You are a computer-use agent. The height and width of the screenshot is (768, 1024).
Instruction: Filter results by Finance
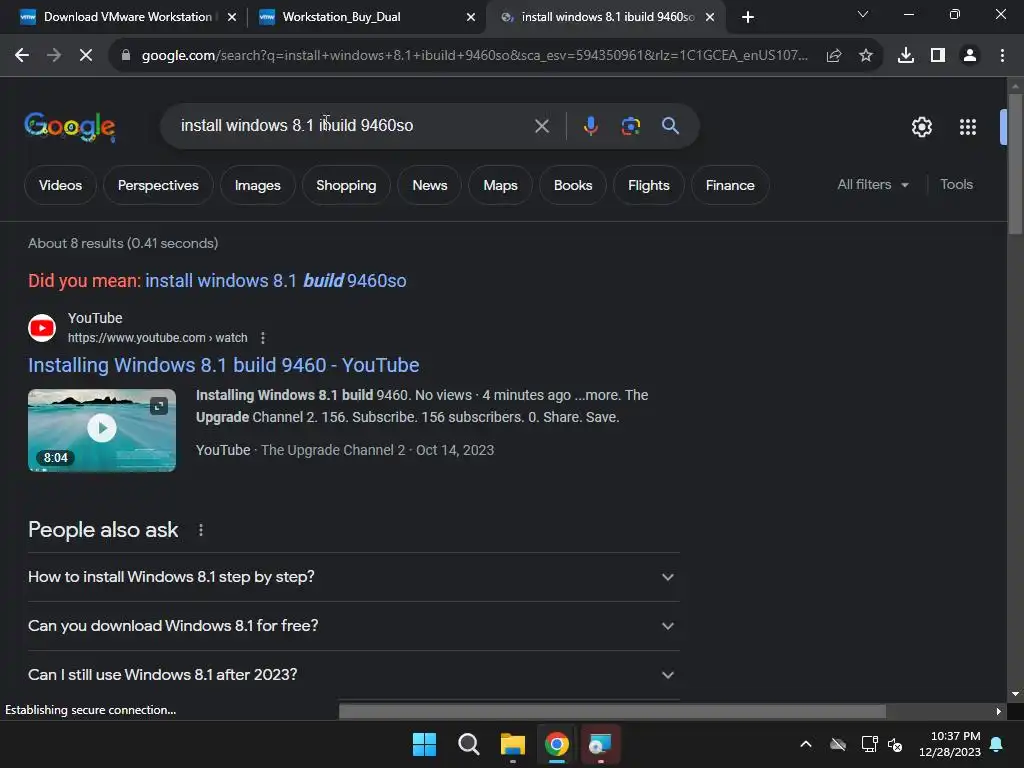730,185
